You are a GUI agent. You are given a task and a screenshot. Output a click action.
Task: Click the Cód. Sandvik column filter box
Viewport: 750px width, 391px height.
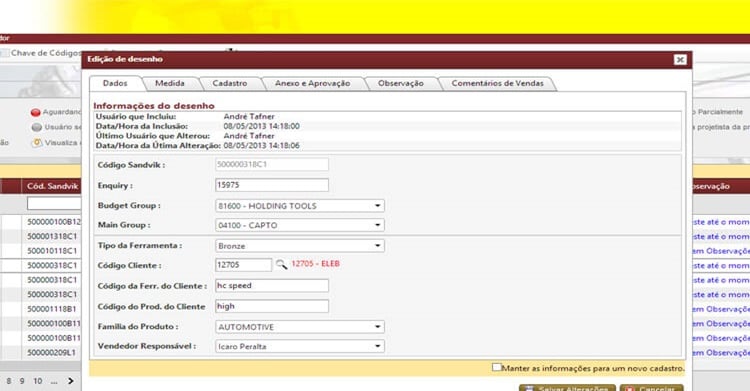click(54, 204)
